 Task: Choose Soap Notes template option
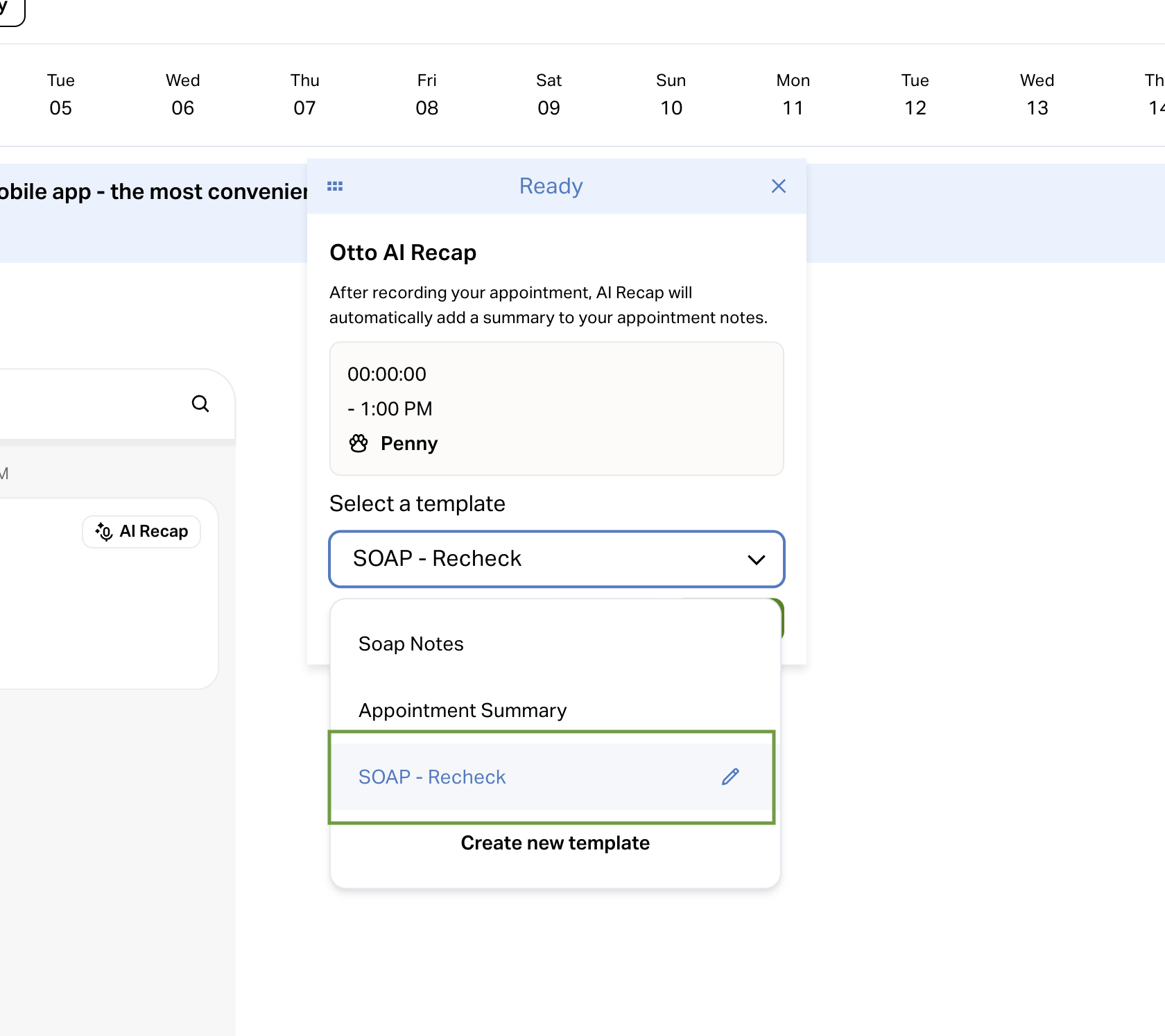click(x=411, y=644)
